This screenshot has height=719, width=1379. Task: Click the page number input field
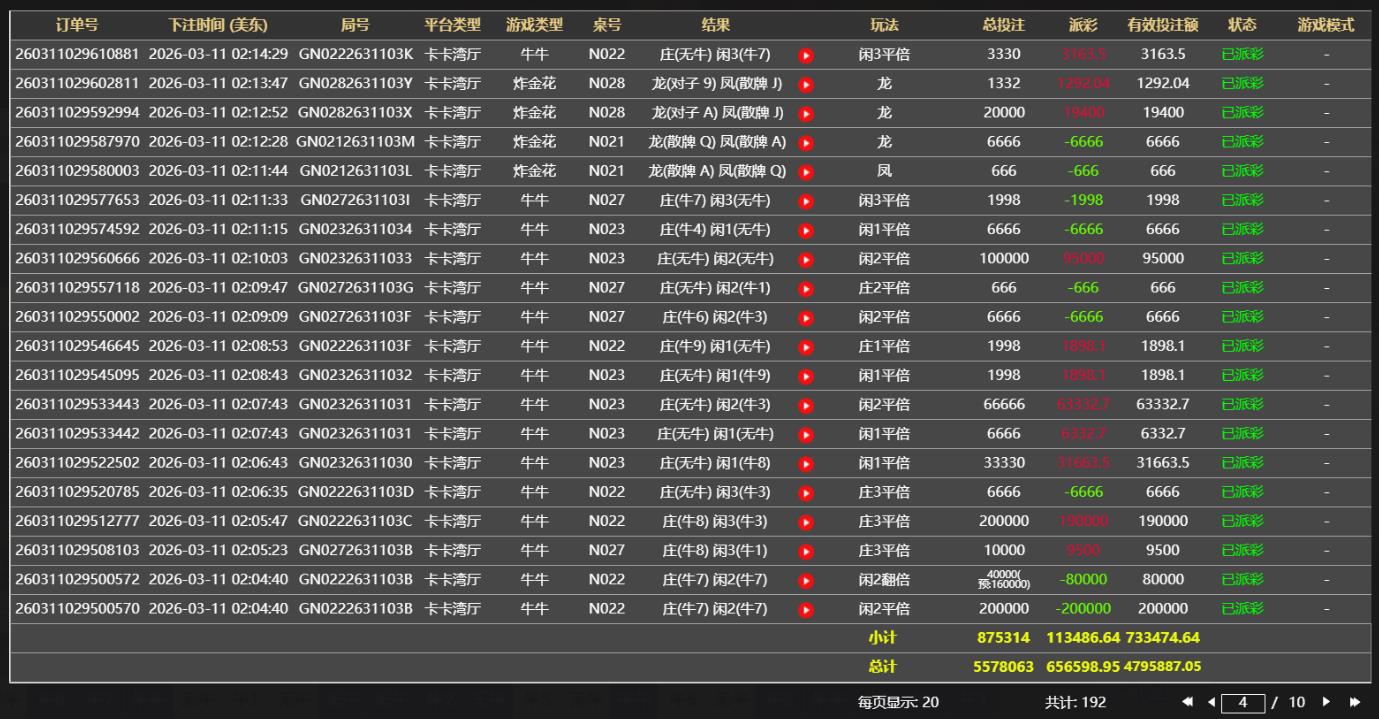pyautogui.click(x=1243, y=702)
